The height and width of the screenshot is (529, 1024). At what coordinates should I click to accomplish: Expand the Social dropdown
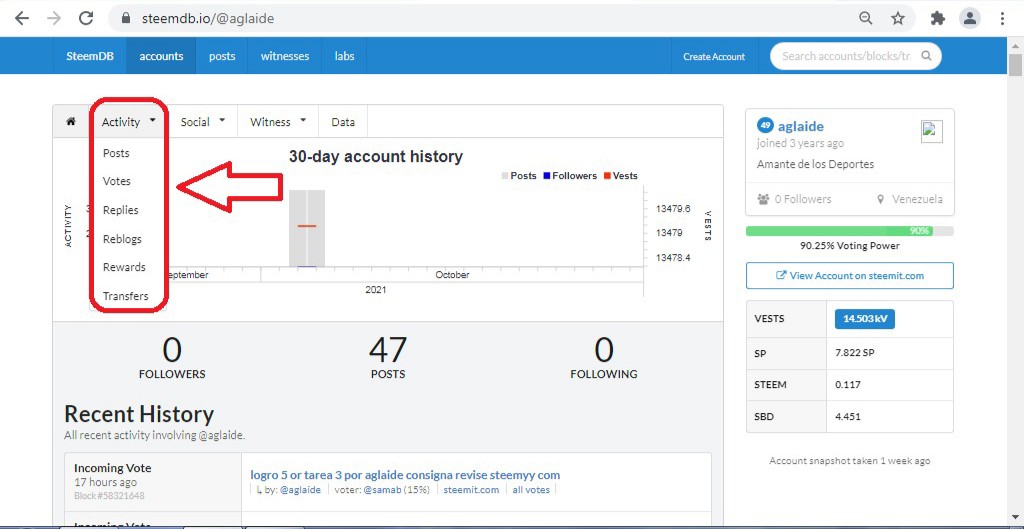pos(202,121)
